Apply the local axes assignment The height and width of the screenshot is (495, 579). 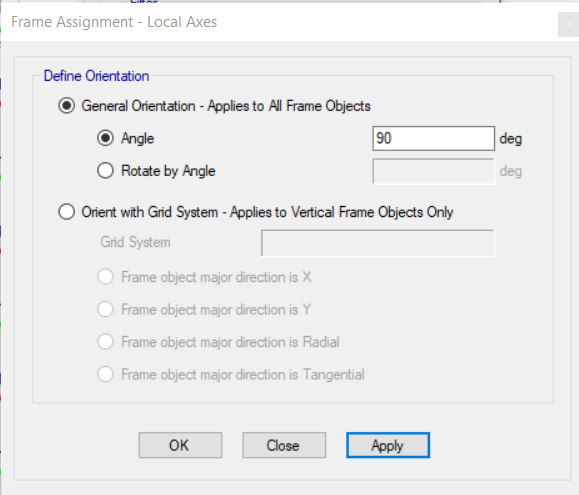coord(388,445)
